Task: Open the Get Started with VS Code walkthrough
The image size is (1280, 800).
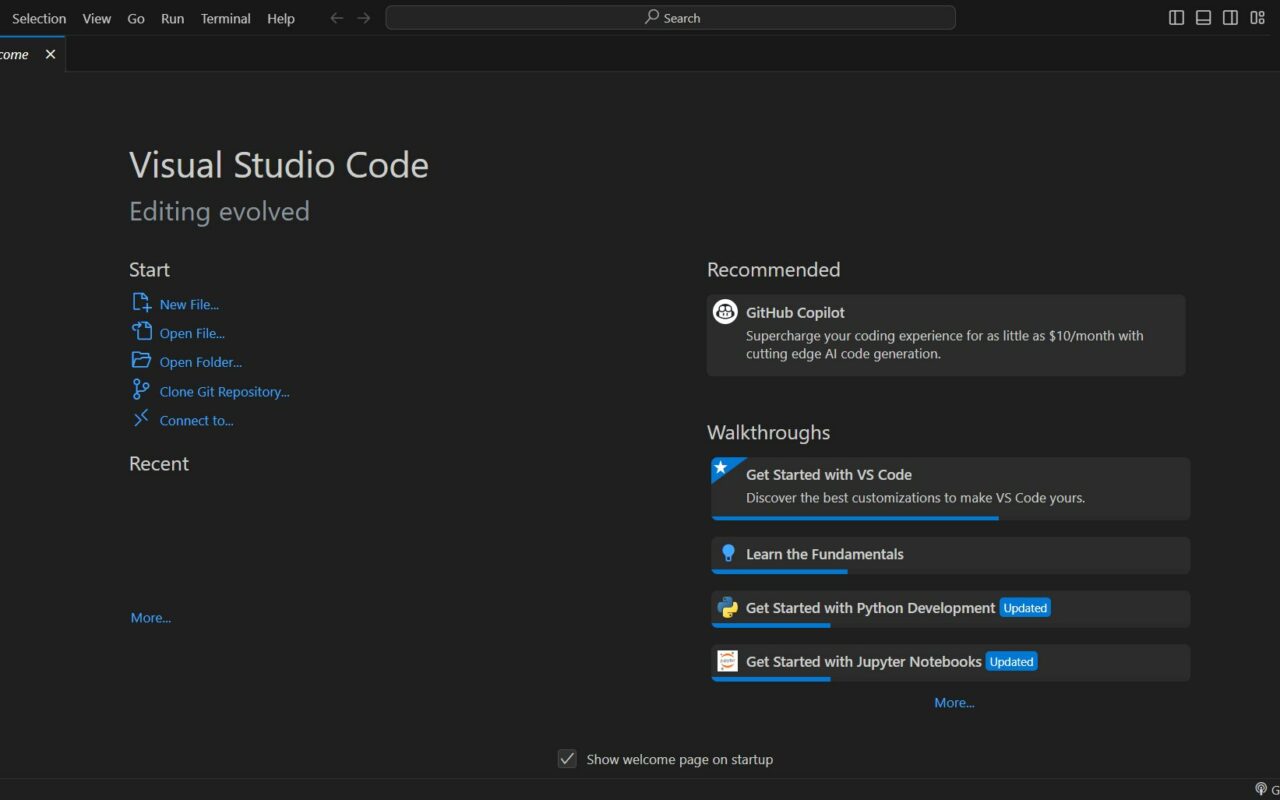Action: [950, 488]
